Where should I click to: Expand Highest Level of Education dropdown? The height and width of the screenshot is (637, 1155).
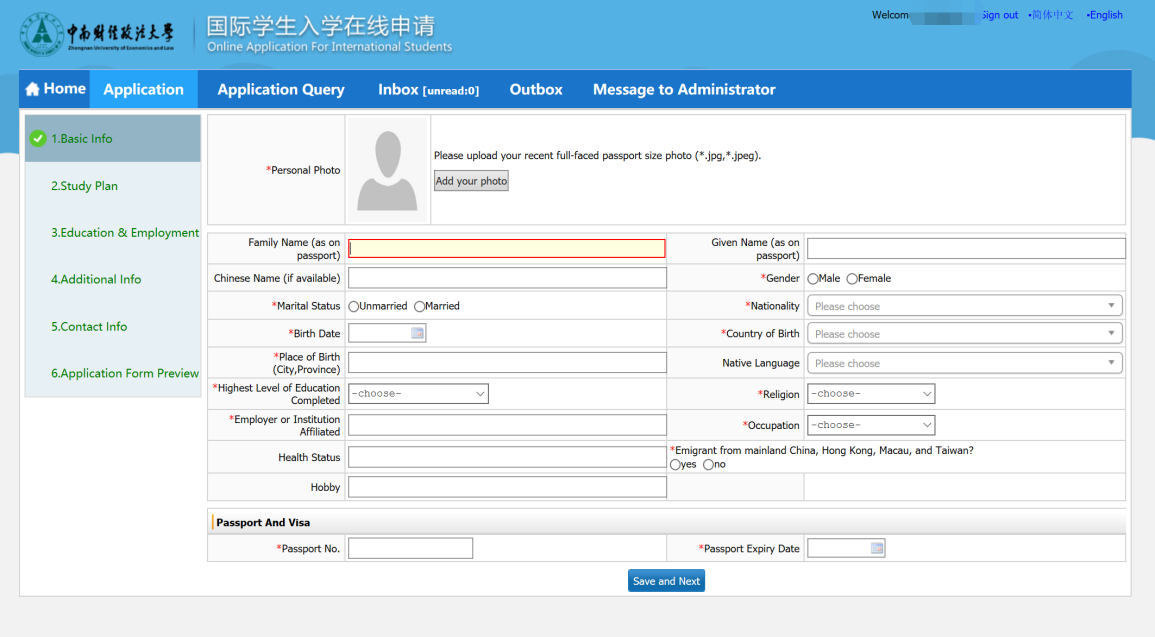tap(418, 394)
